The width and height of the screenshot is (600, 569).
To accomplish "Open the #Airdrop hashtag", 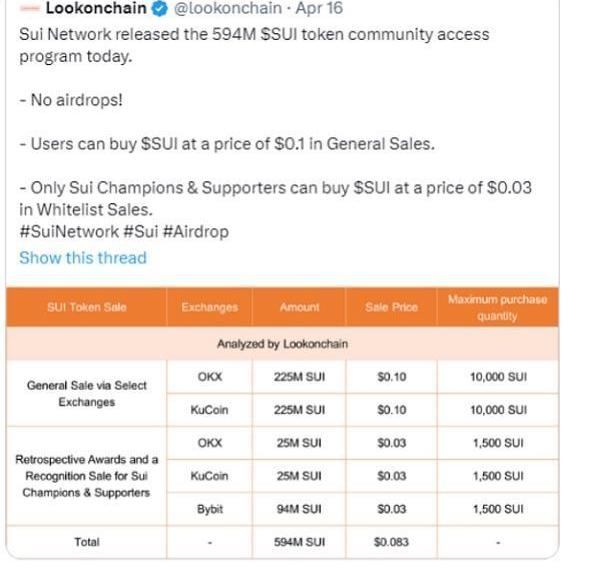I will 194,232.
